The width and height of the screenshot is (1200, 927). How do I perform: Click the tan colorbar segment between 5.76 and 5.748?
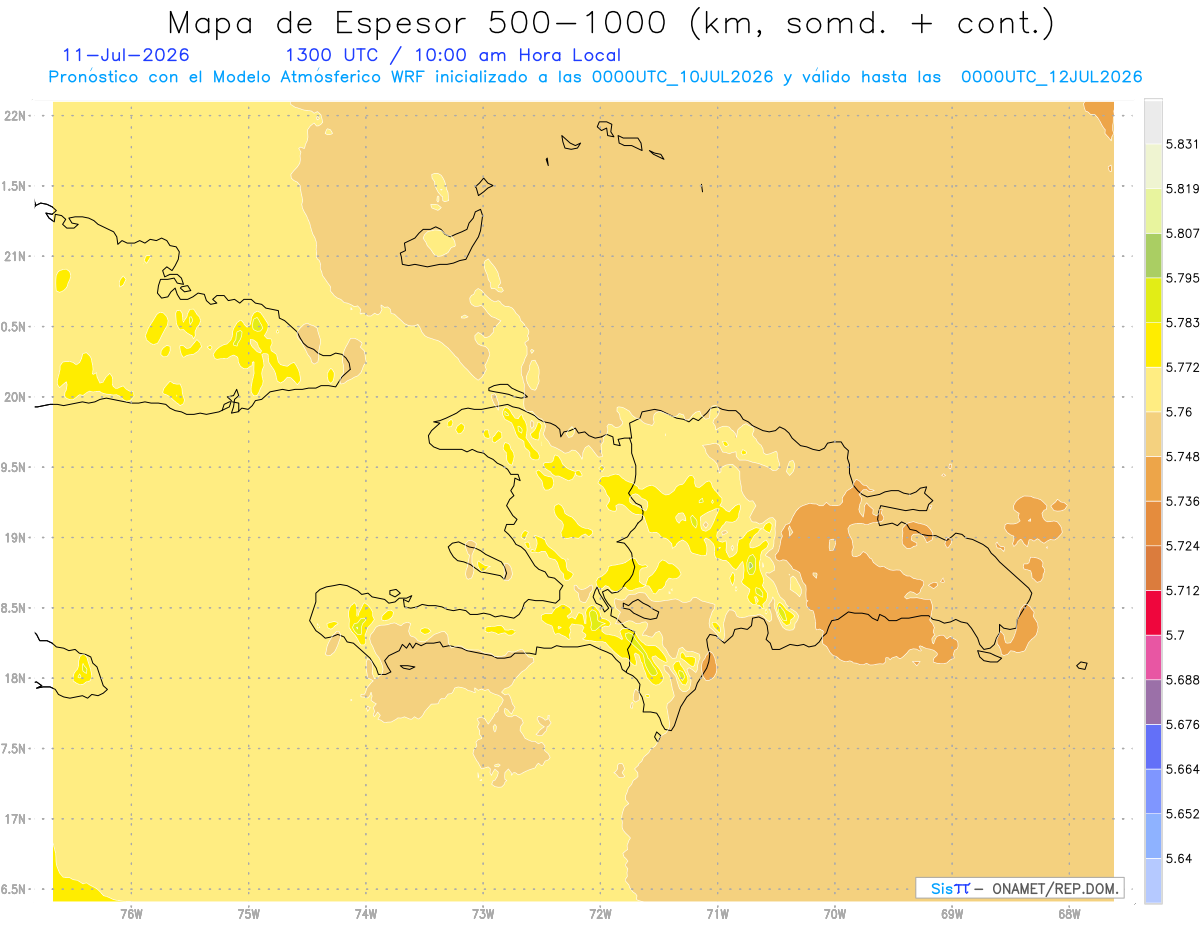pos(1153,434)
